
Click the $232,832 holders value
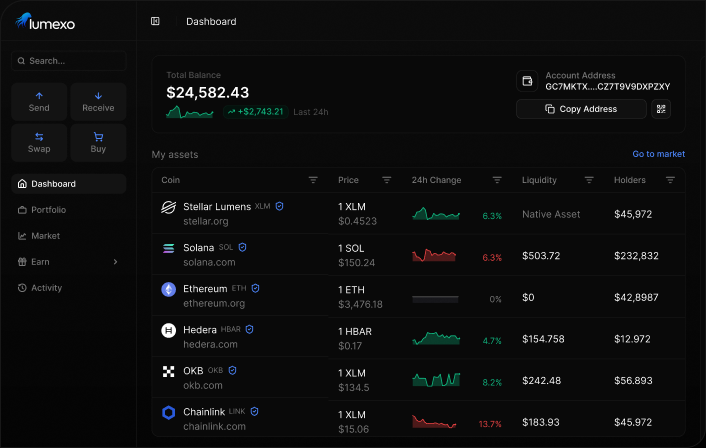(636, 256)
